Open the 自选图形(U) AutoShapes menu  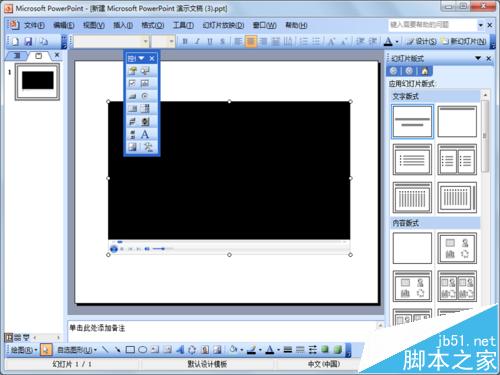pyautogui.click(x=76, y=350)
